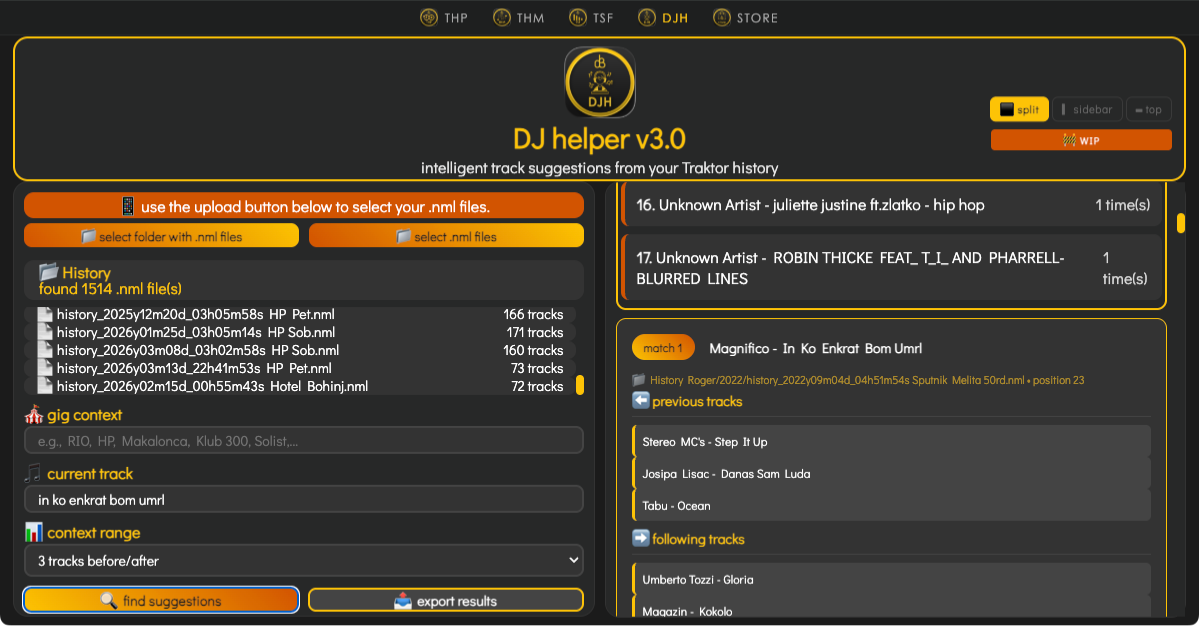Select Josipa Lisac - Danas Sam Luda
Image resolution: width=1199 pixels, height=626 pixels.
(x=892, y=474)
